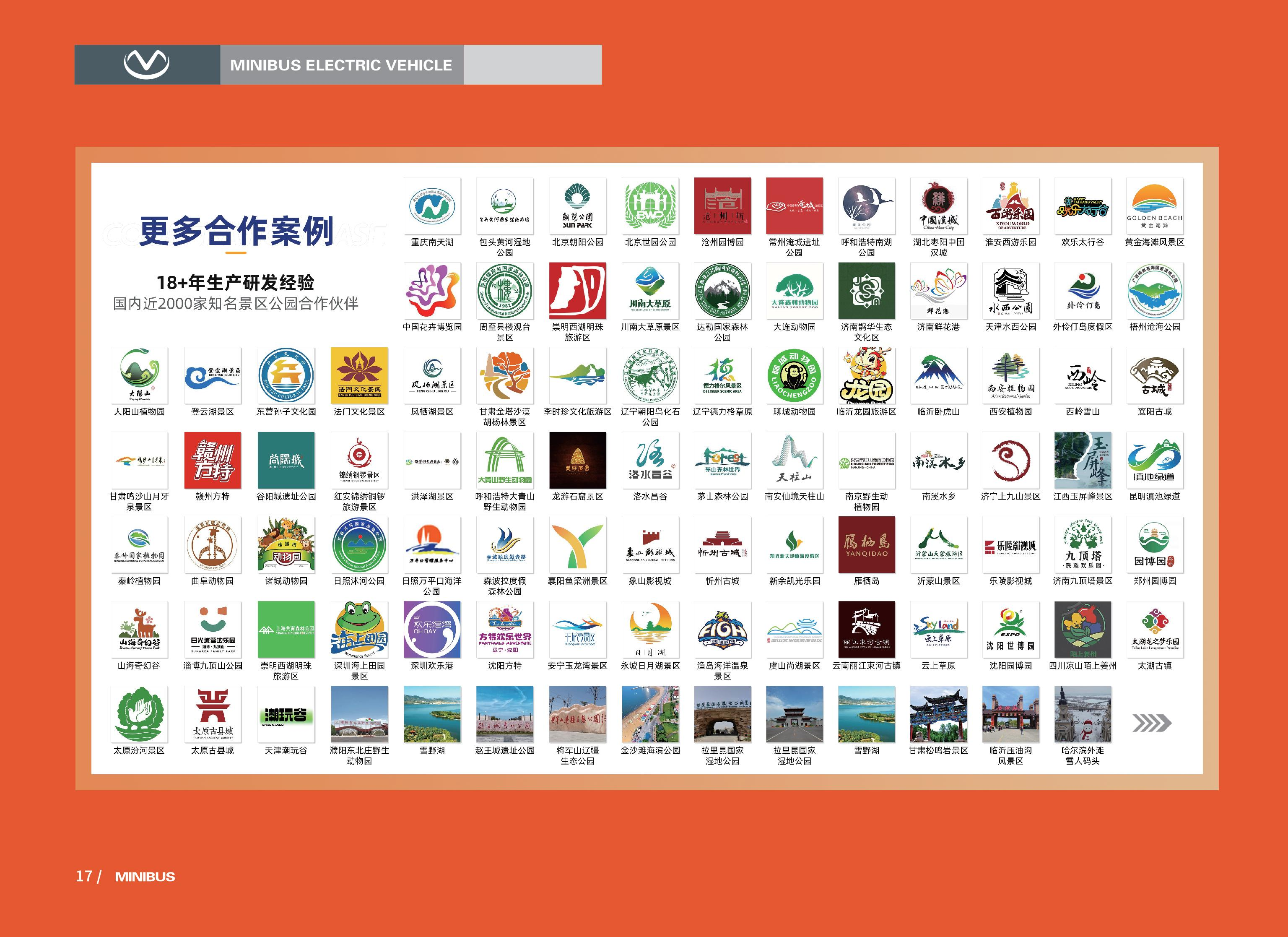
Task: Click the 太原古县城 red logo
Action: [x=213, y=714]
